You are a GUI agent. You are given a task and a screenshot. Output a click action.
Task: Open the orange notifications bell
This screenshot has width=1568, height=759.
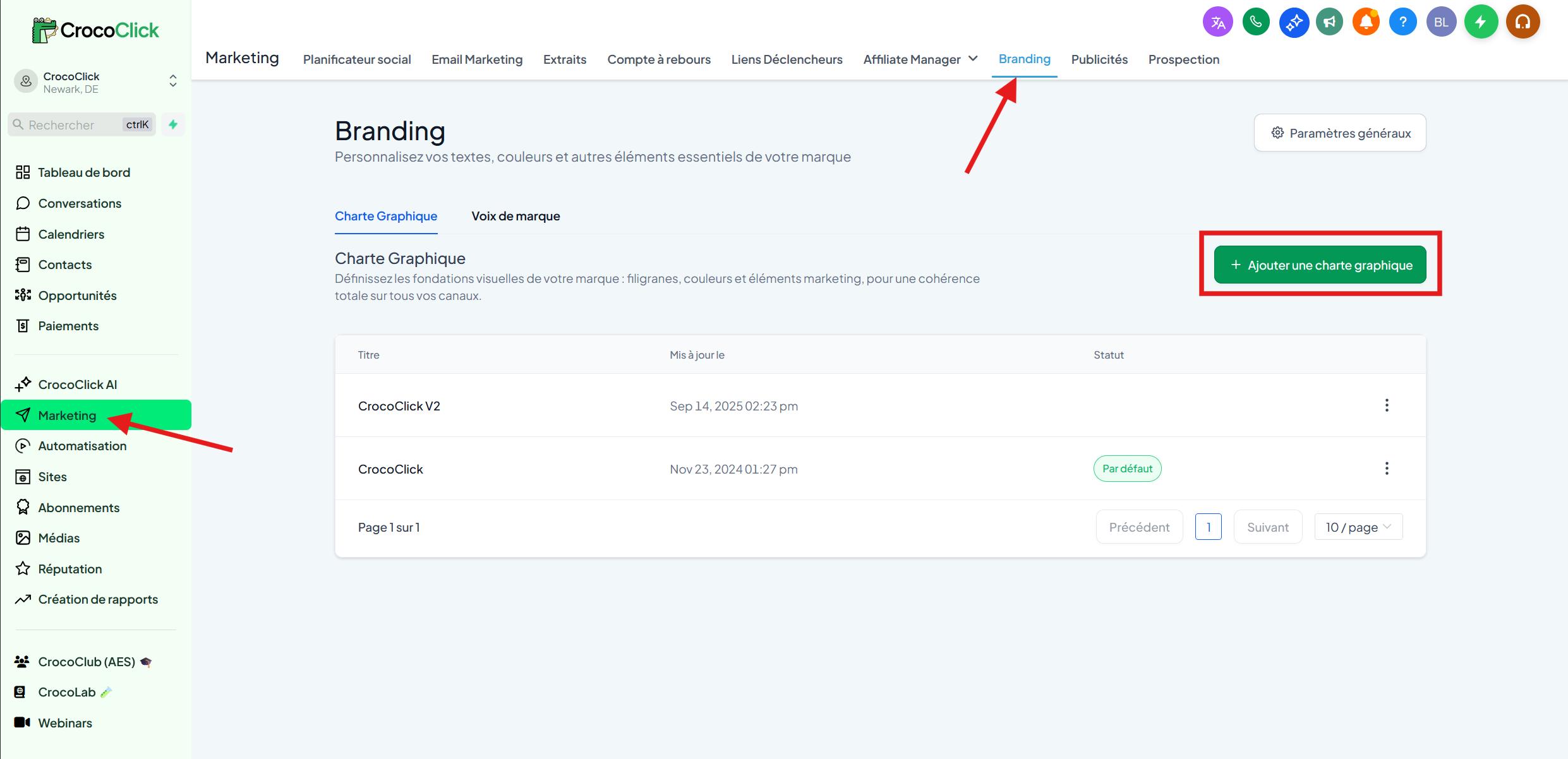[x=1366, y=22]
